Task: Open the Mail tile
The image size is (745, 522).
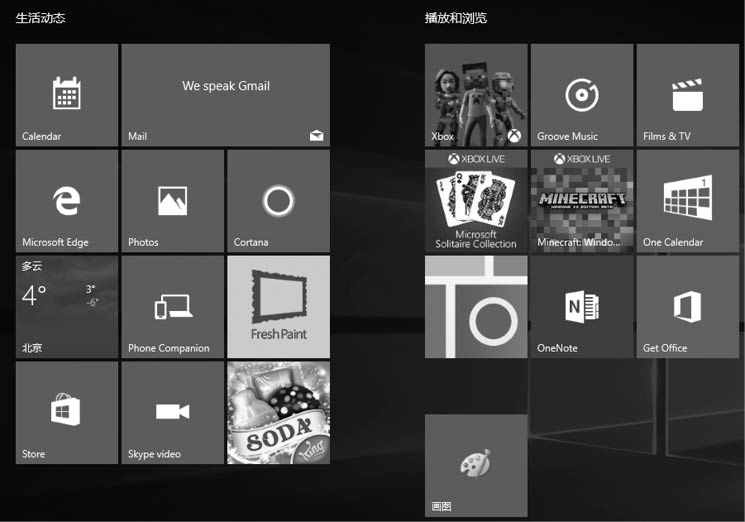Action: coord(225,95)
